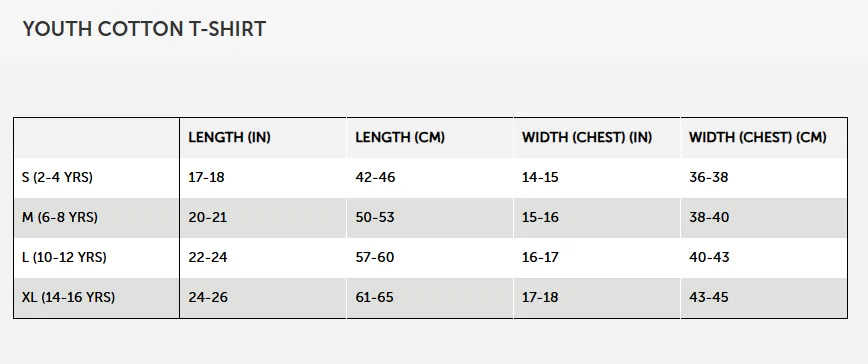This screenshot has width=868, height=364.
Task: Click the 50-53 length cm cell
Action: 375,217
